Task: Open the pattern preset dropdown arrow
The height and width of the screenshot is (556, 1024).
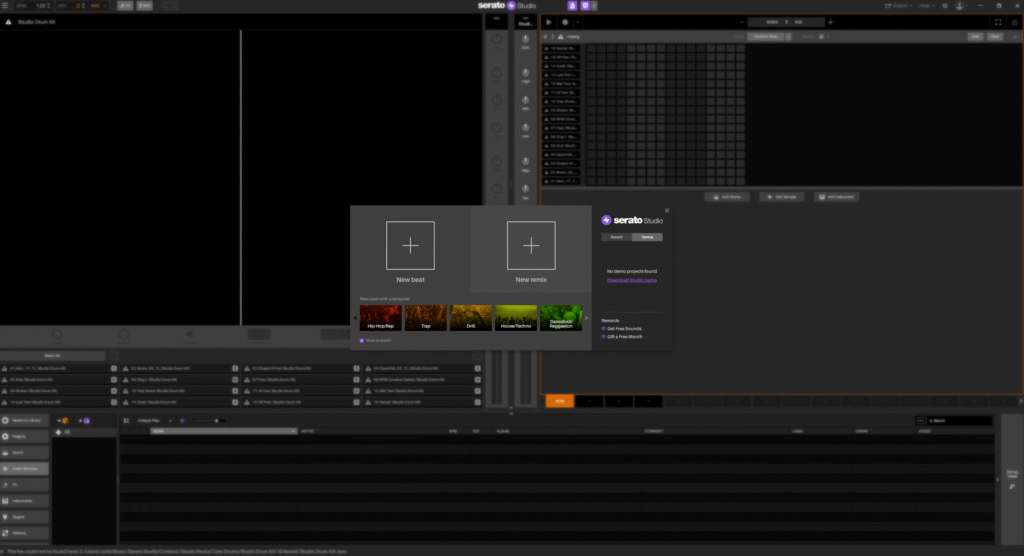Action: (788, 37)
